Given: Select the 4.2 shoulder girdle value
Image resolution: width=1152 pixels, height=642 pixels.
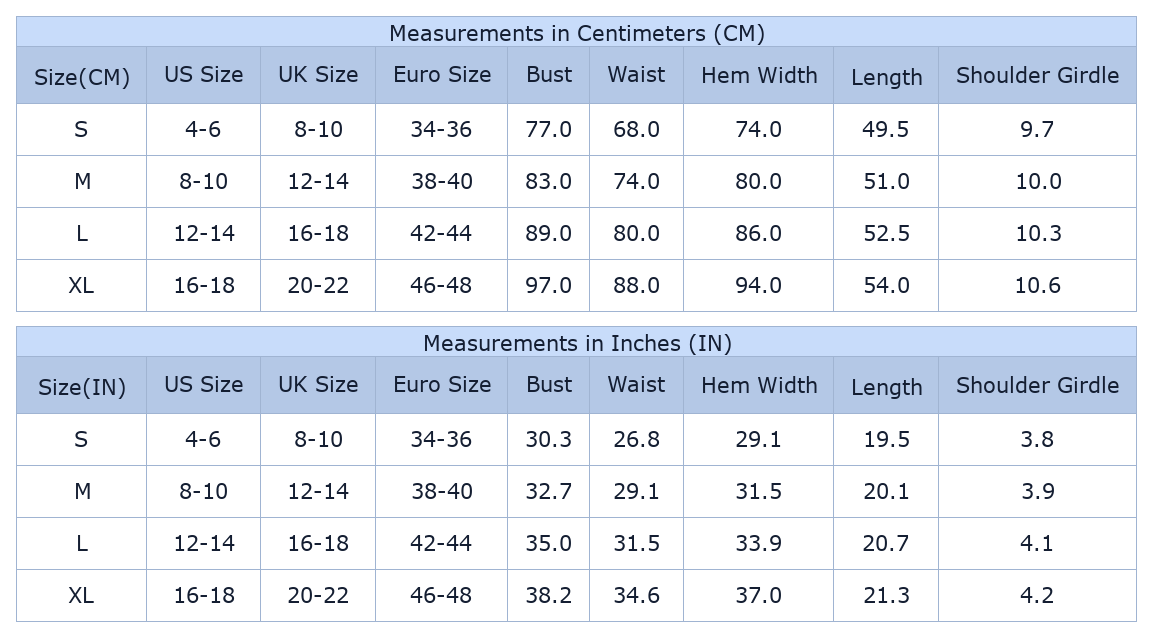Looking at the screenshot, I should click(x=1037, y=595).
